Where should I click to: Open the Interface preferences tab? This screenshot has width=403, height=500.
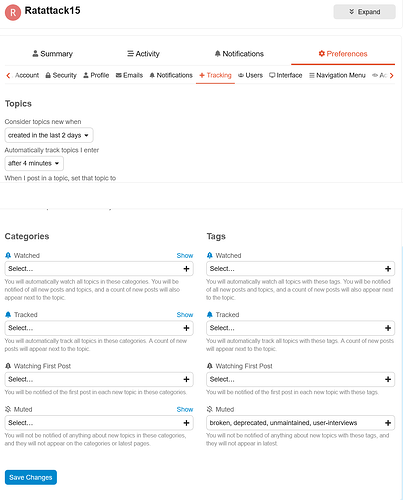(286, 75)
